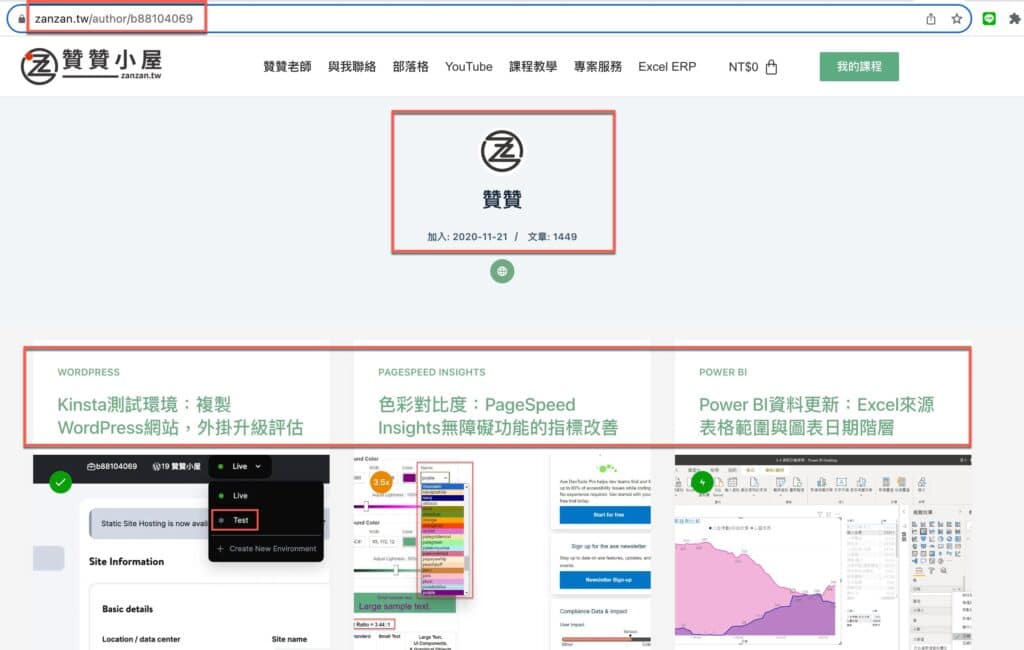Click the 我的課程 button
This screenshot has width=1024, height=650.
pos(859,67)
